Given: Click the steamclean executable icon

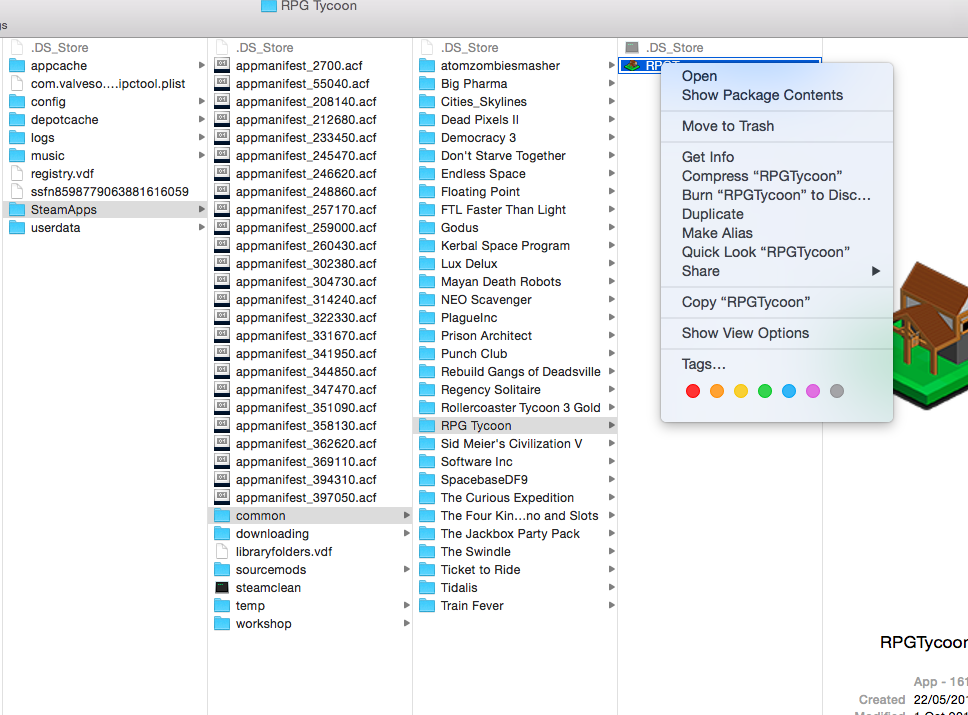Looking at the screenshot, I should (x=222, y=587).
